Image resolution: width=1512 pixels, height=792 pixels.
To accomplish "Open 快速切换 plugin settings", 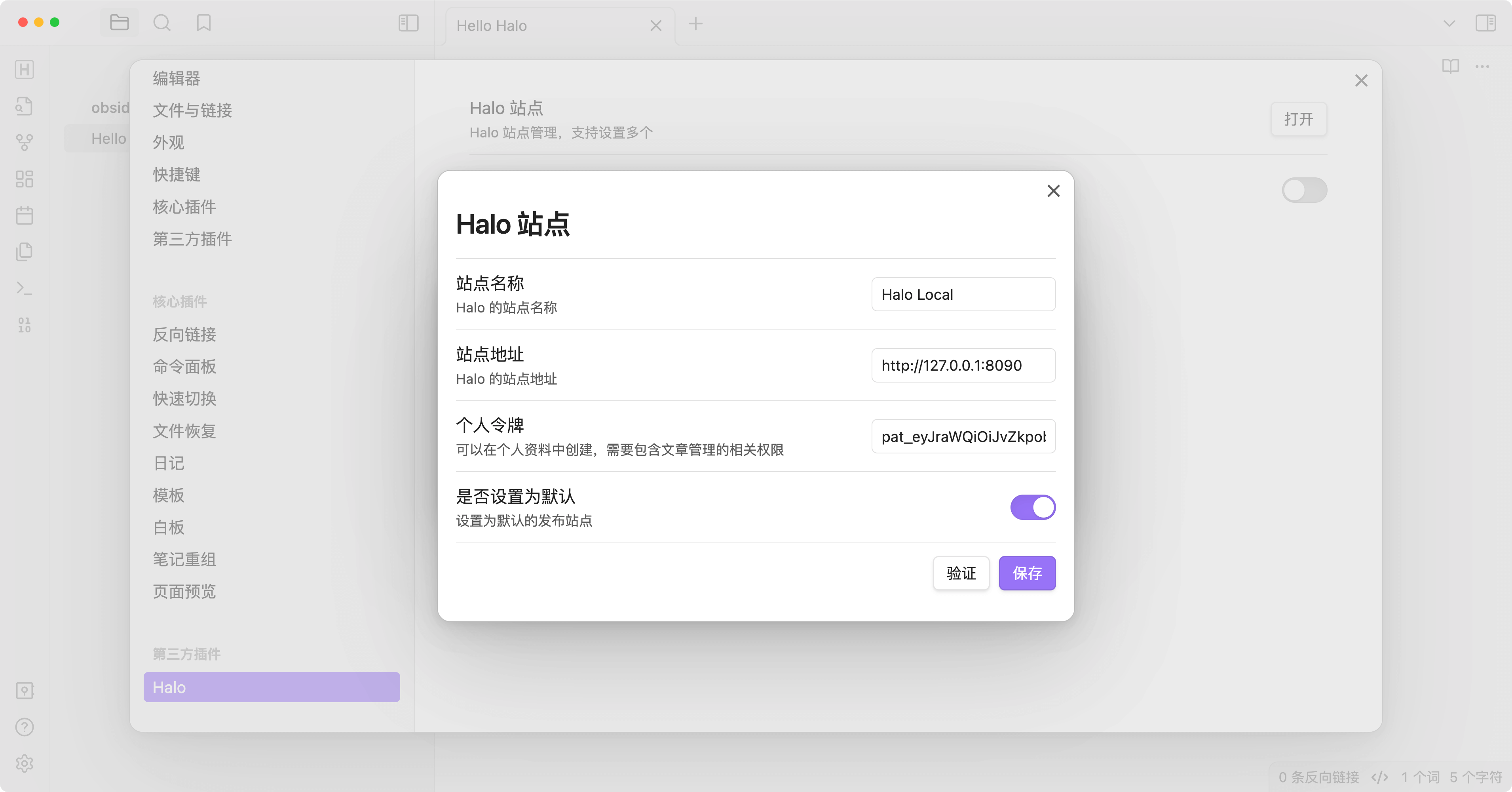I will coord(184,399).
